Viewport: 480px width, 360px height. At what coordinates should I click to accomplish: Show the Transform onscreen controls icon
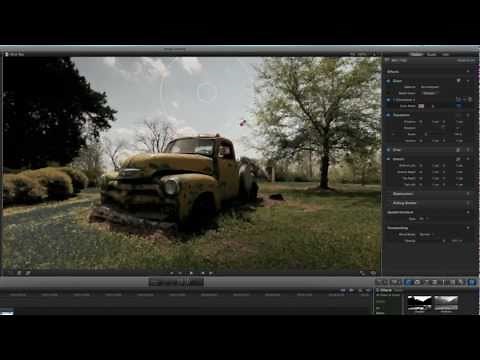pos(459,115)
